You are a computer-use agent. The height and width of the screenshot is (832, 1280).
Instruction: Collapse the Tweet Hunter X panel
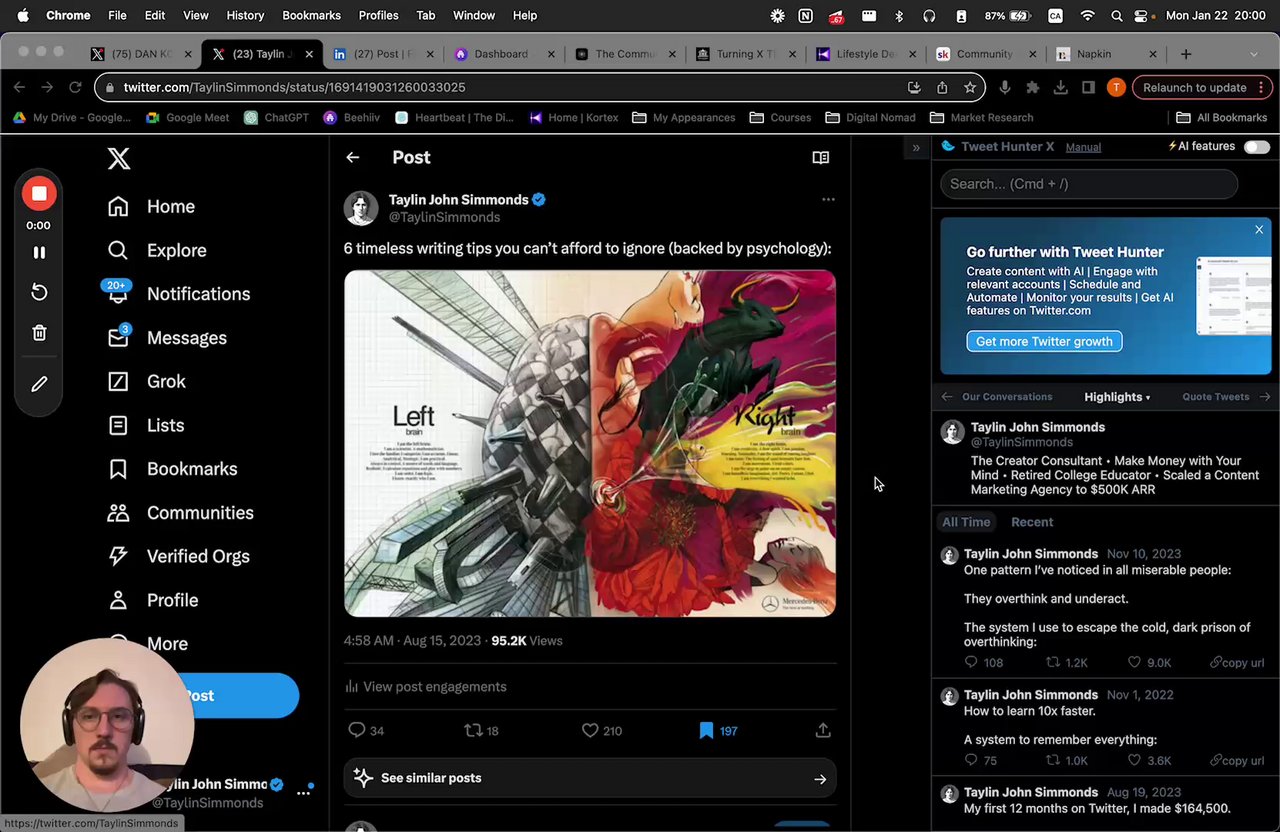point(916,148)
